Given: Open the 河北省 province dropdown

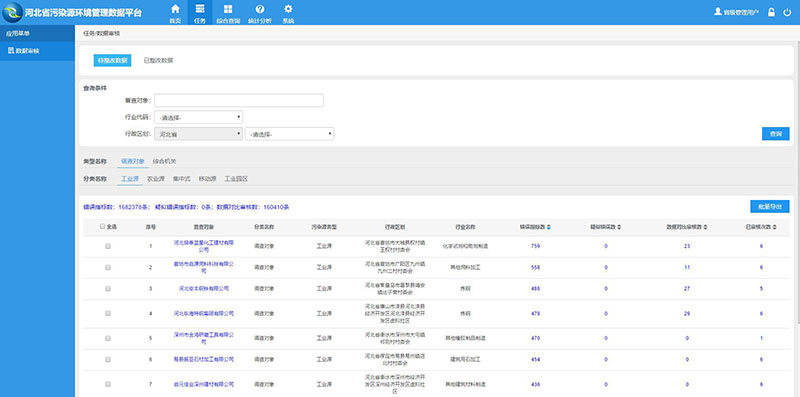Looking at the screenshot, I should tap(198, 134).
